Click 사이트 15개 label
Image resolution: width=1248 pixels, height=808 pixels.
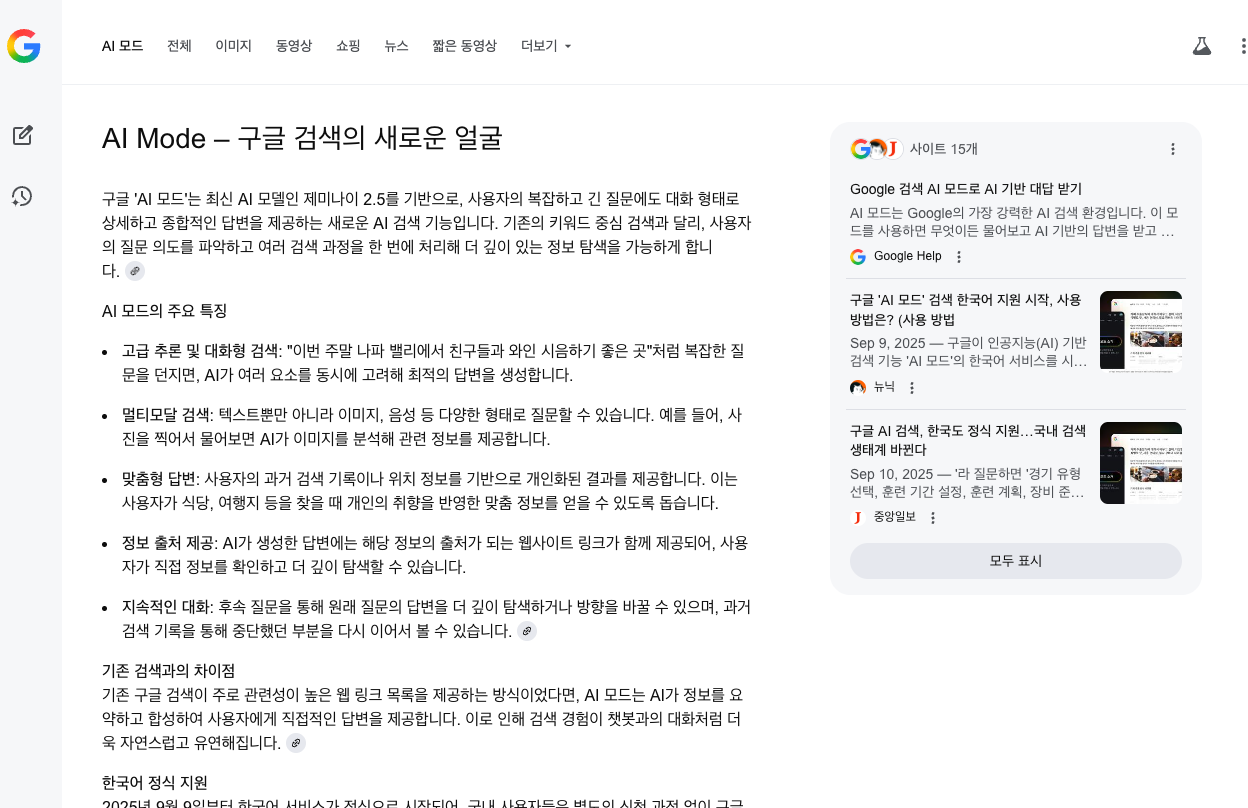click(x=944, y=149)
